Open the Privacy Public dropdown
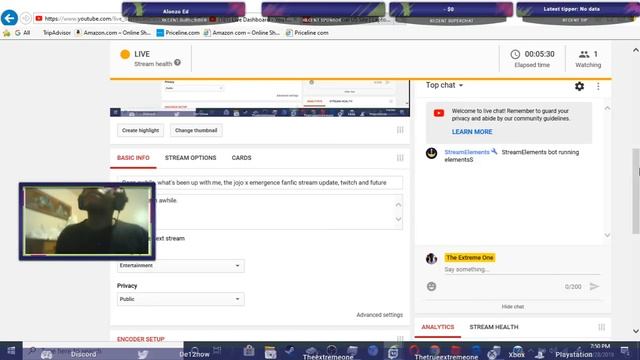640x360 pixels. 180,299
